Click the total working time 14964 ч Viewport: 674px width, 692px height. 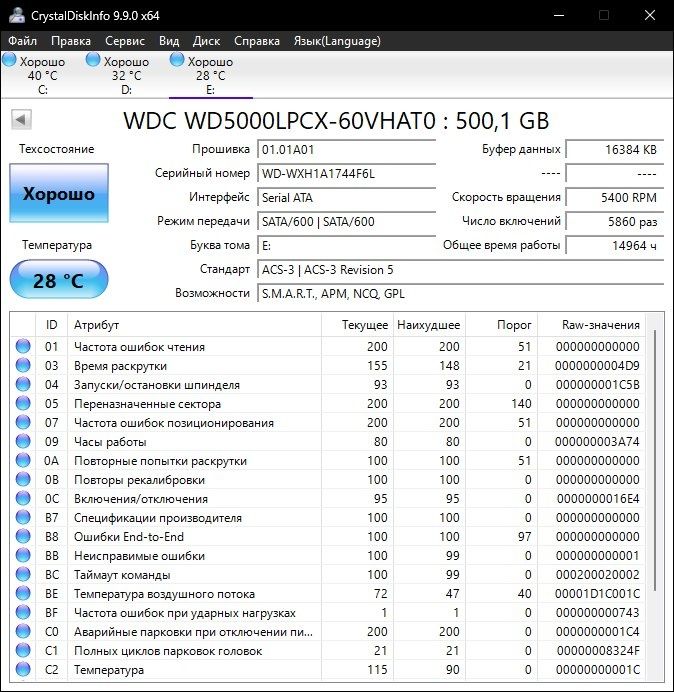[x=614, y=245]
